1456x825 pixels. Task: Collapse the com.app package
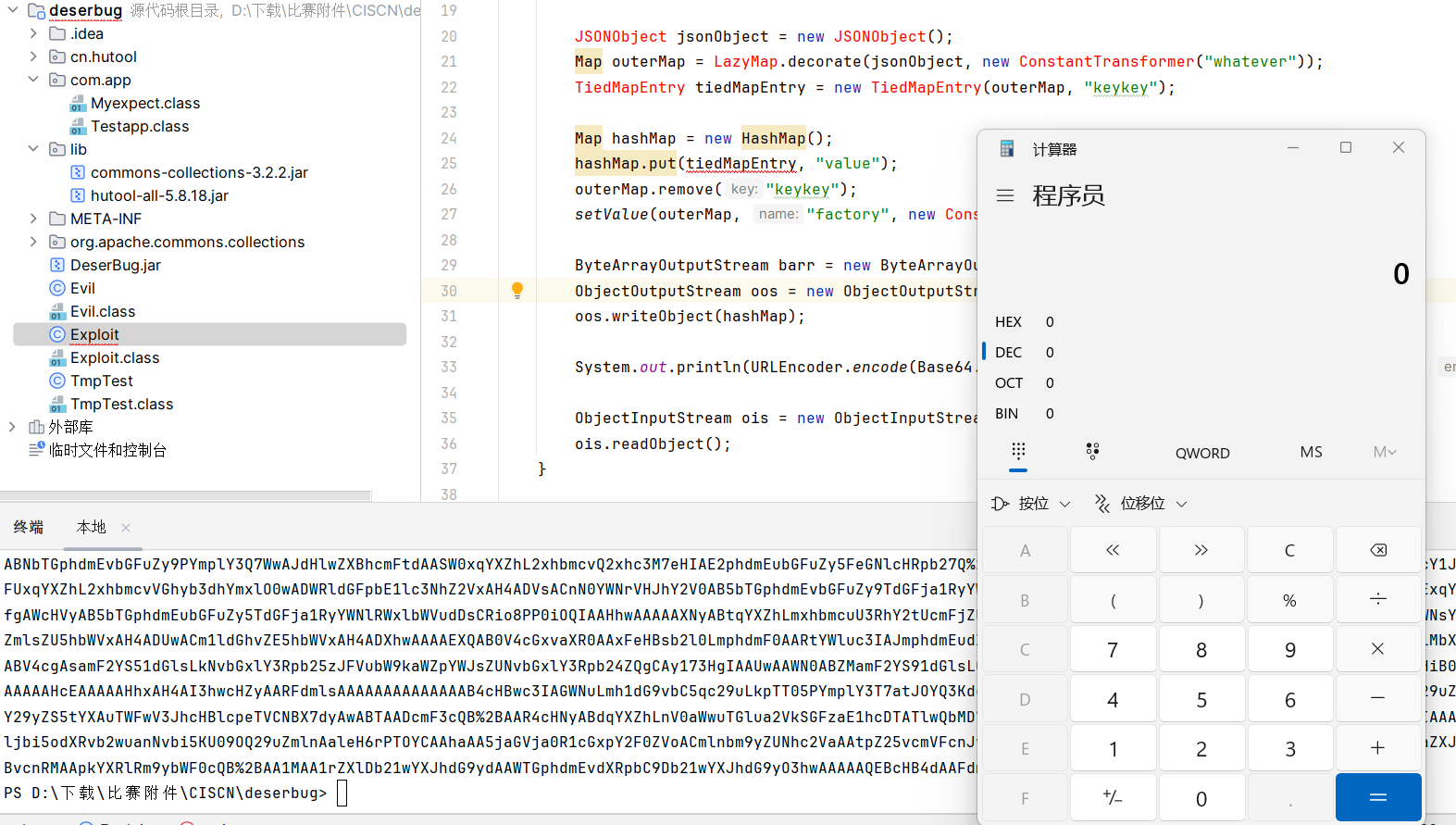[x=33, y=80]
